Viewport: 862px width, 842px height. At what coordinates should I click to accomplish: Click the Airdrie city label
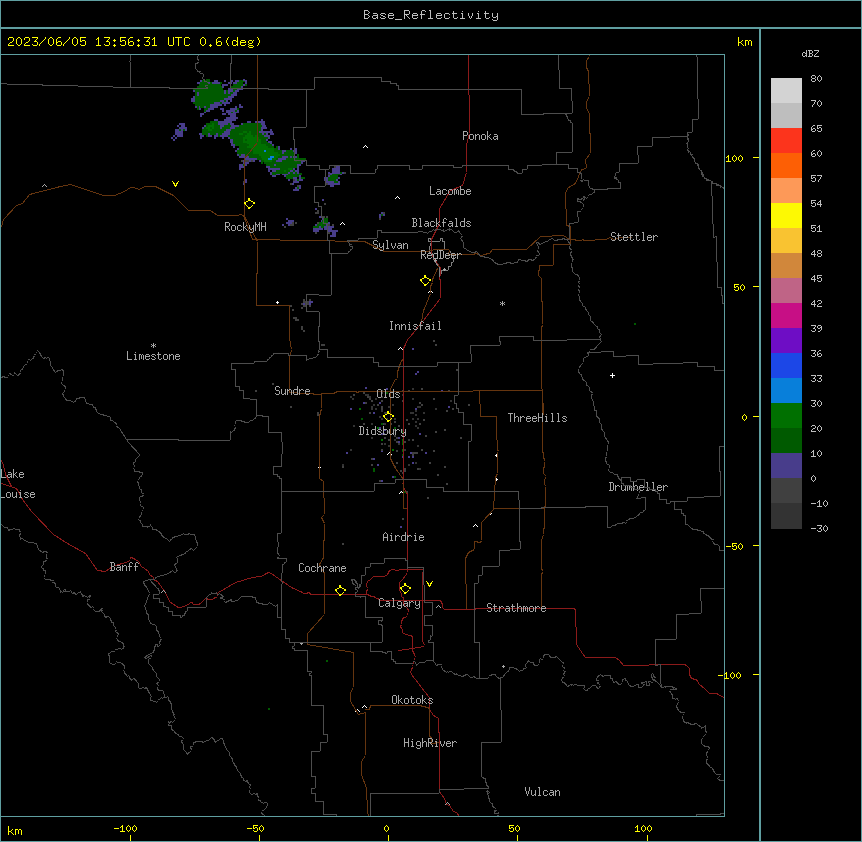[x=404, y=537]
